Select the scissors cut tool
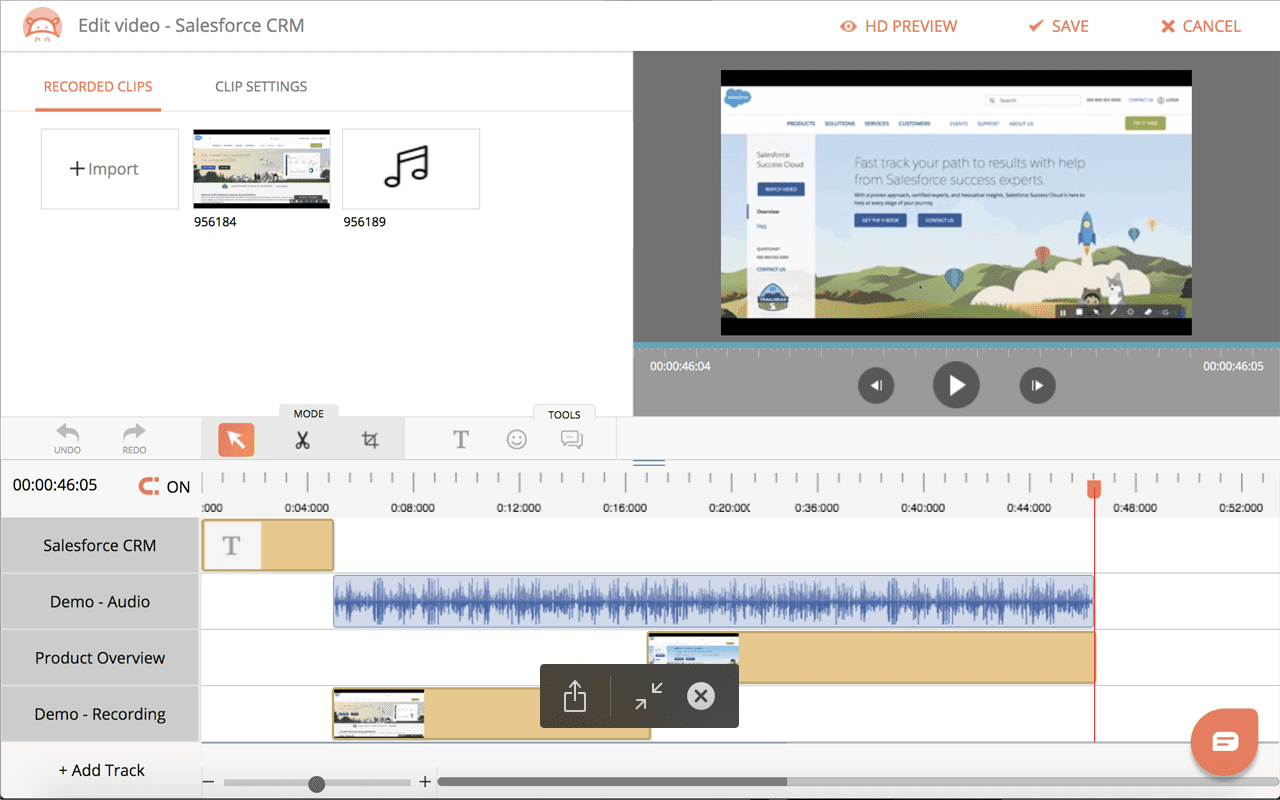Image resolution: width=1280 pixels, height=800 pixels. 303,439
